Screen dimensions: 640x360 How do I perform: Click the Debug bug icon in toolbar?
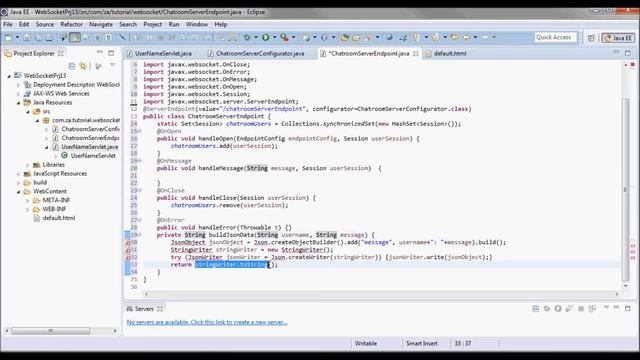coord(247,38)
